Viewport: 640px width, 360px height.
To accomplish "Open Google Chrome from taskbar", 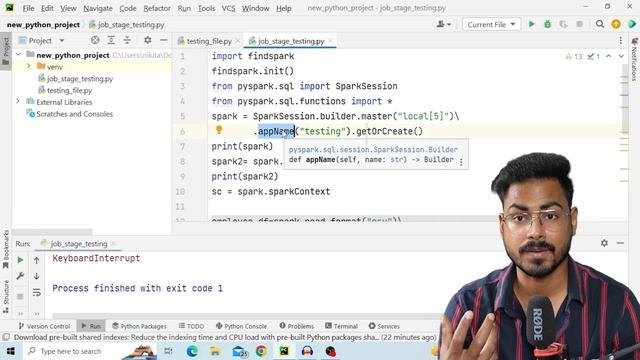I will click(x=261, y=351).
